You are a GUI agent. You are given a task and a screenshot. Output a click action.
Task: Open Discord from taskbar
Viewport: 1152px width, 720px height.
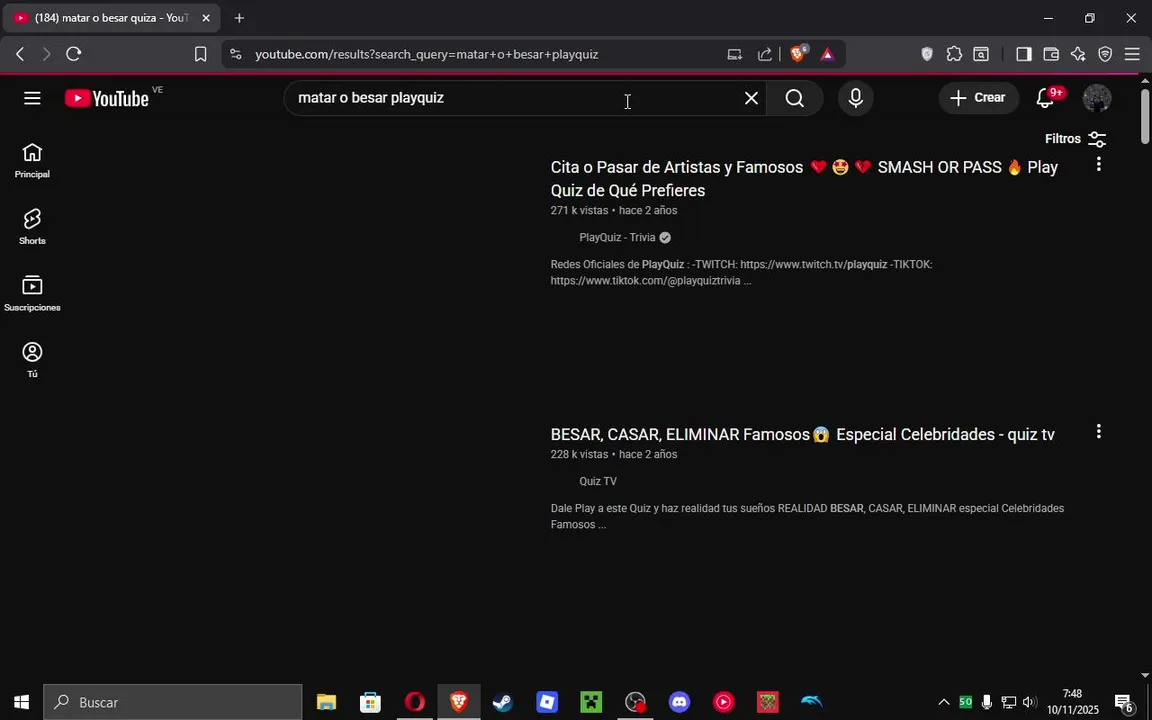680,702
